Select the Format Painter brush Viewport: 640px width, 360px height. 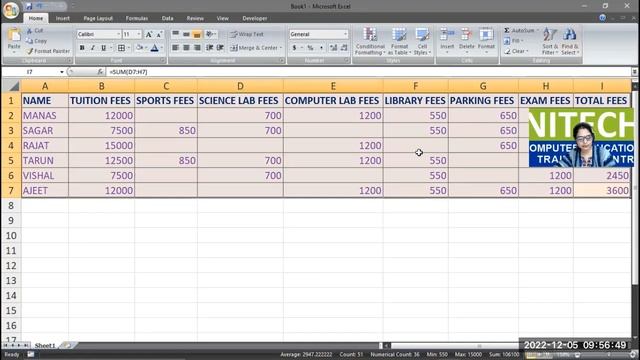click(48, 51)
